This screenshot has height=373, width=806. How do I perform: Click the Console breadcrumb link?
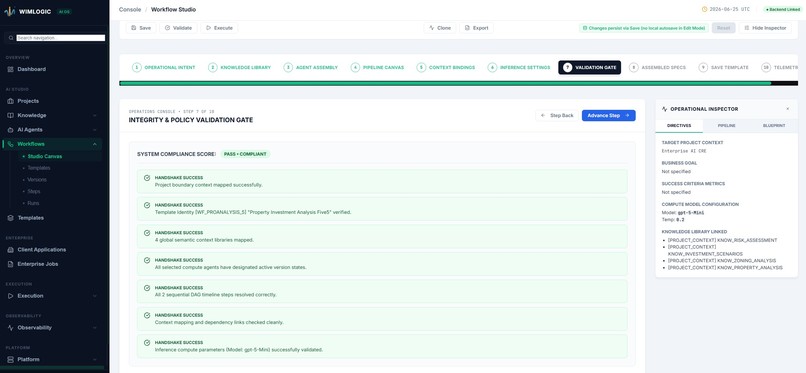[130, 9]
